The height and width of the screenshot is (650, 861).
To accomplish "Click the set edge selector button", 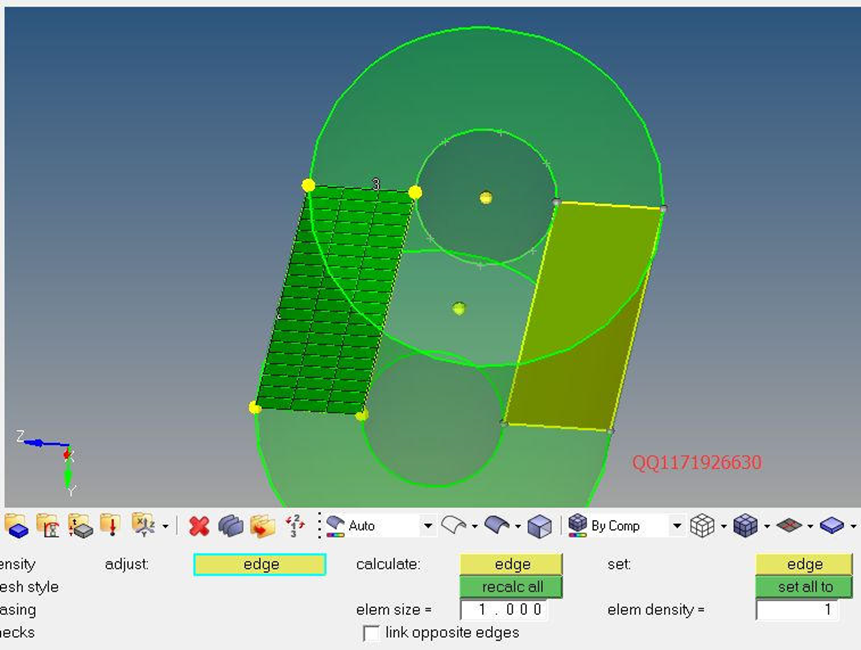I will 804,564.
